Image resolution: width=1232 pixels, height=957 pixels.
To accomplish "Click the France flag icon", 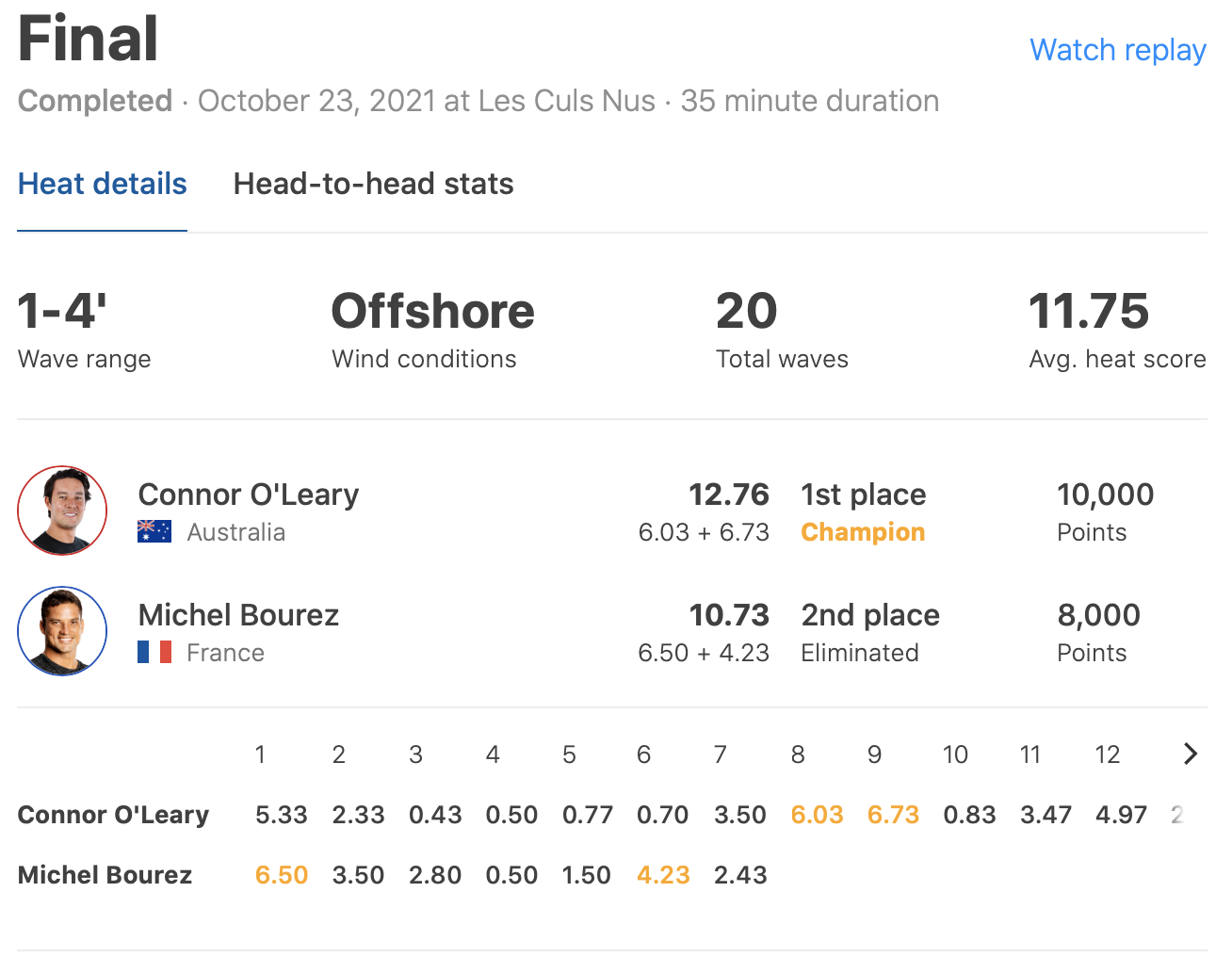I will coord(154,652).
